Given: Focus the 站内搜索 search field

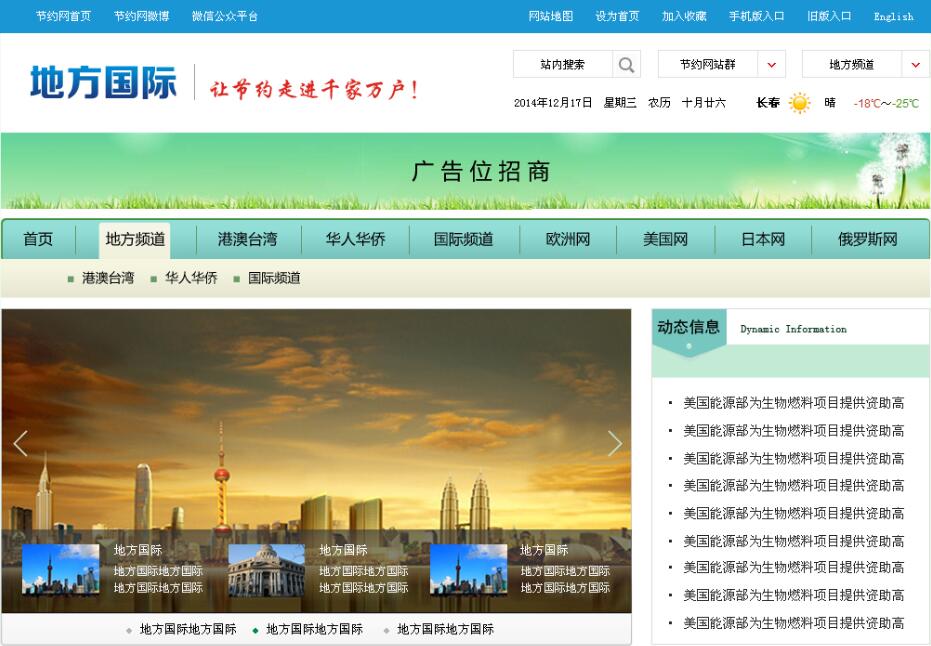Looking at the screenshot, I should tap(563, 64).
